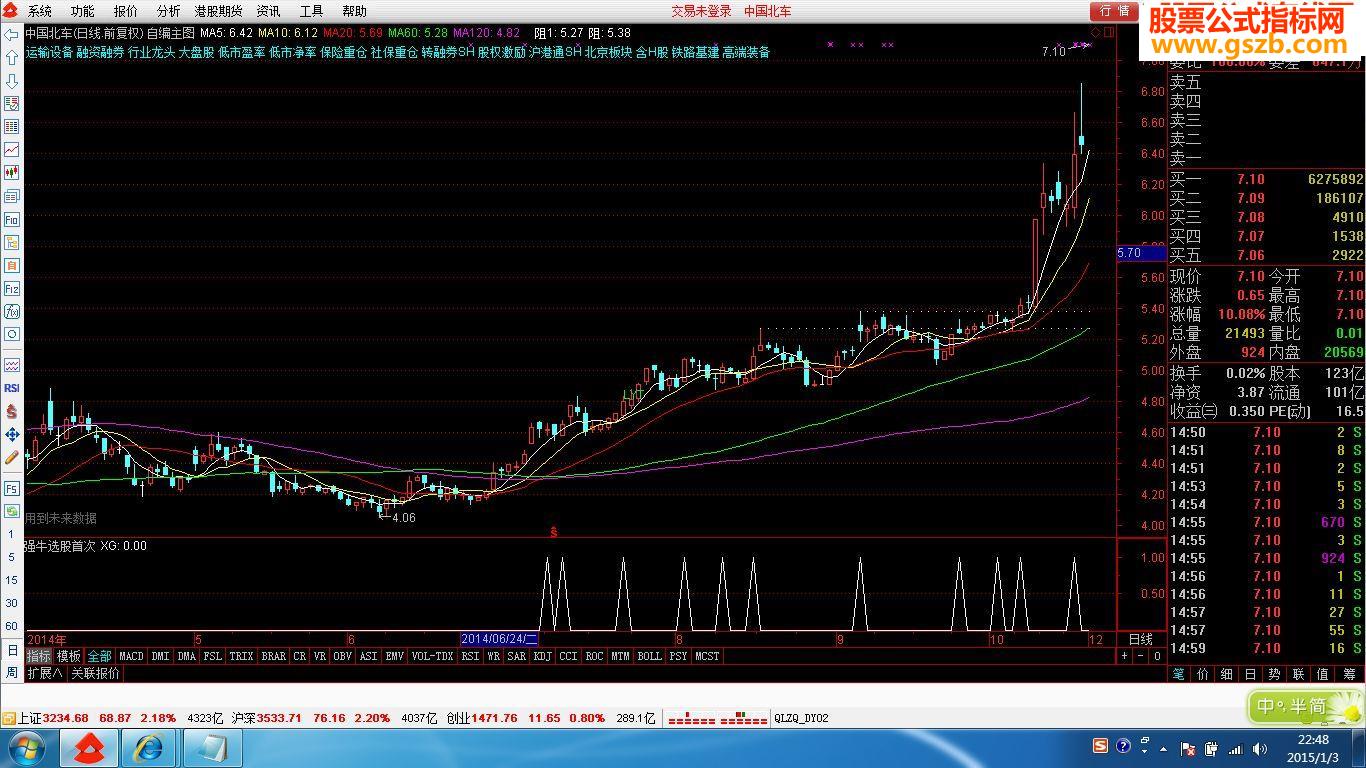
Task: Click the 融资融券 sector tag
Action: pos(100,52)
